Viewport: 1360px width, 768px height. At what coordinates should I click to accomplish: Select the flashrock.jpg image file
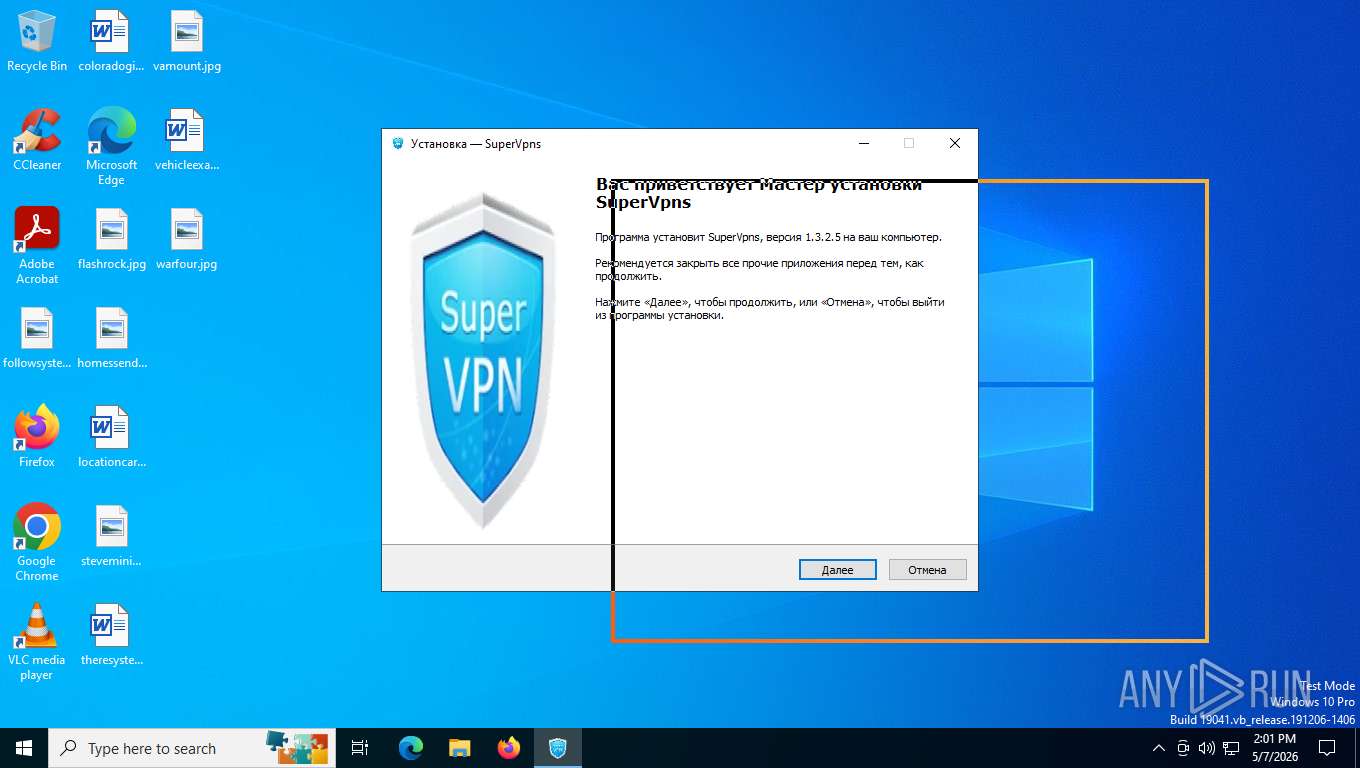112,239
